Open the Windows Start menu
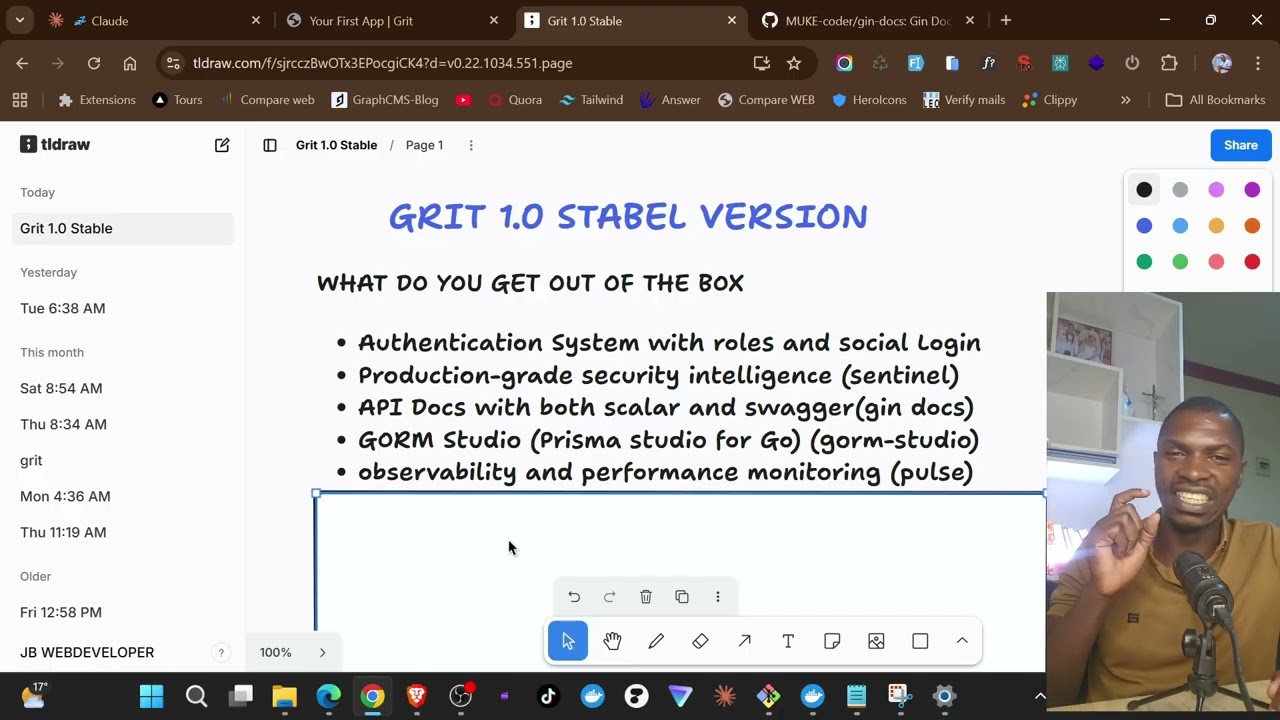This screenshot has width=1280, height=720. pyautogui.click(x=152, y=696)
